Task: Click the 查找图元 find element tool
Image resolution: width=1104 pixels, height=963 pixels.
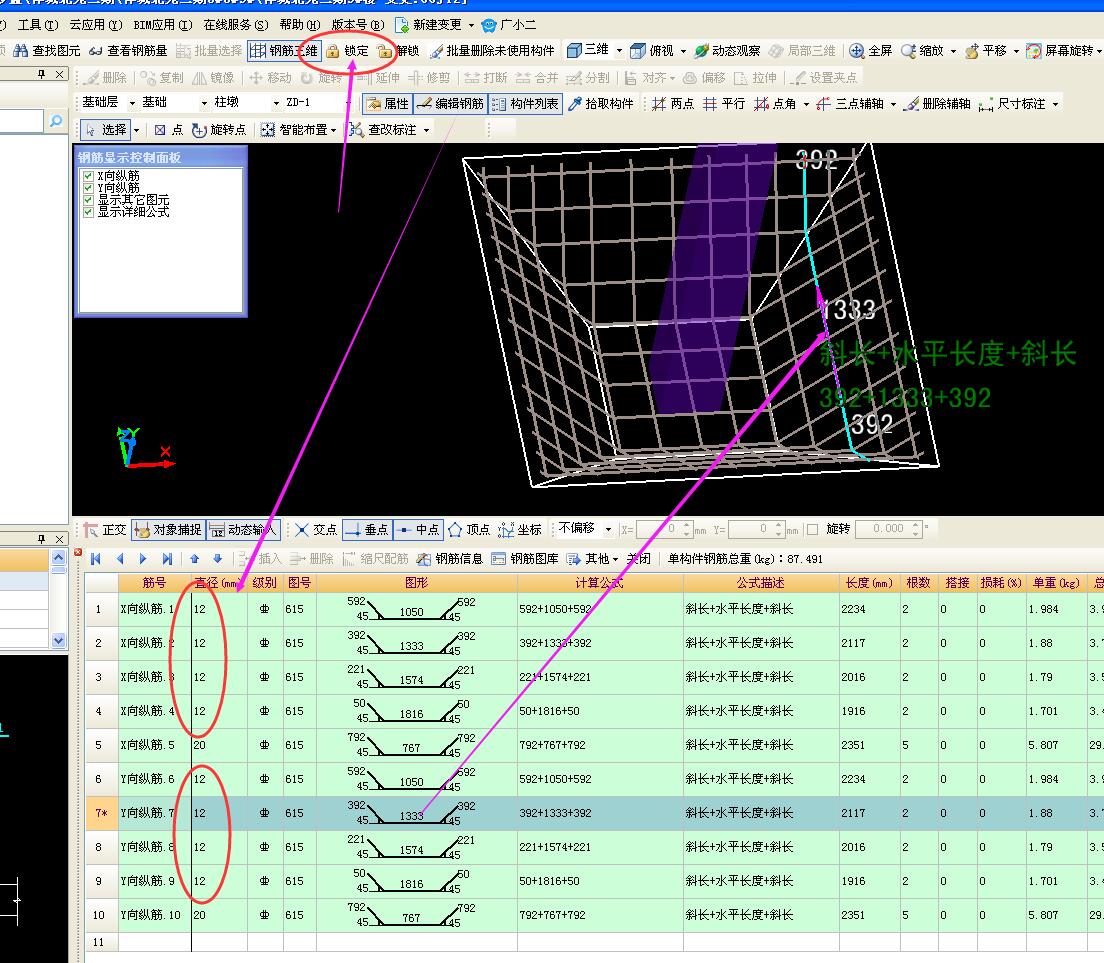Action: (x=47, y=51)
